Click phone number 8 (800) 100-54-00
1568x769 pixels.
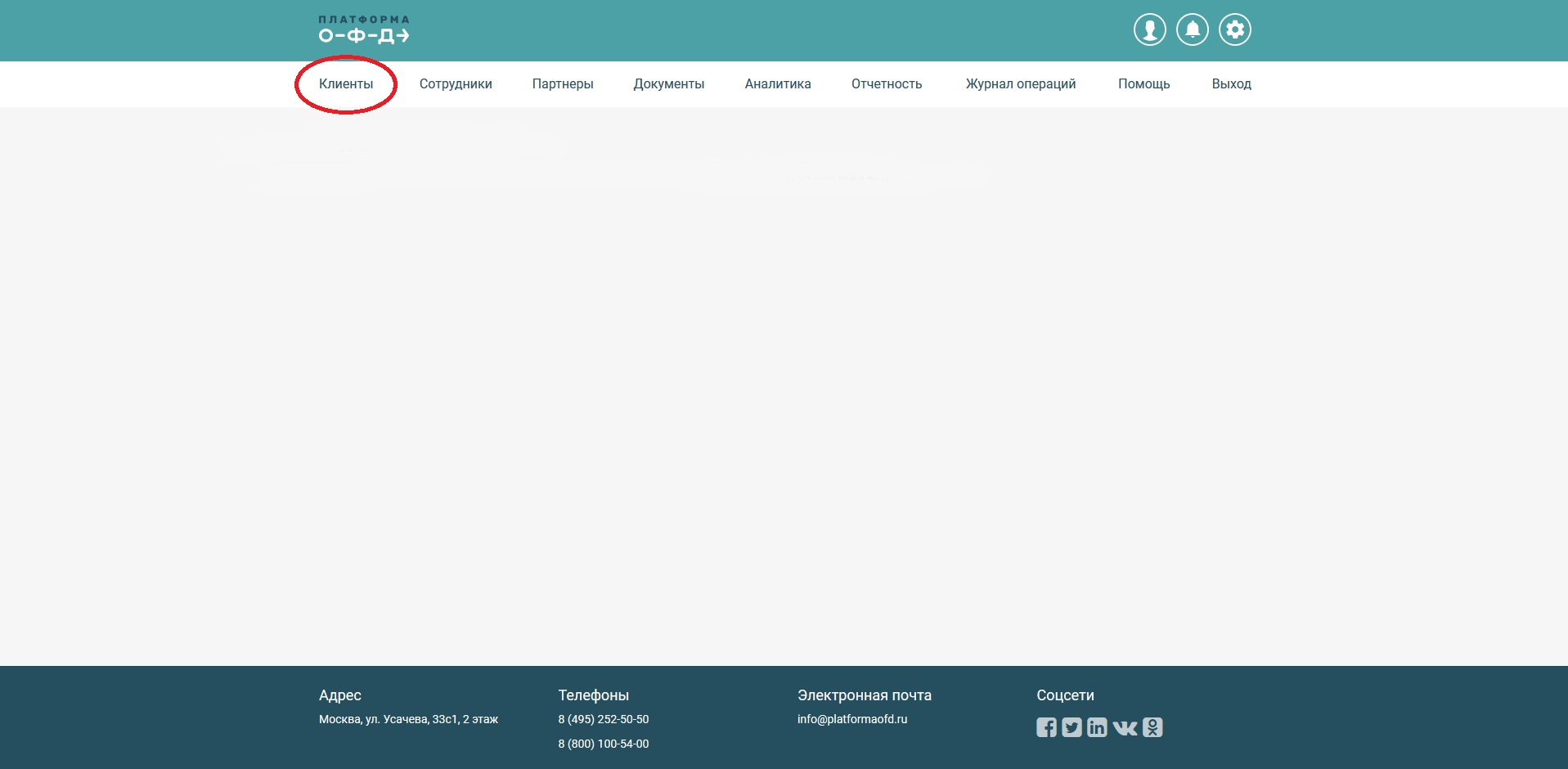(x=604, y=744)
